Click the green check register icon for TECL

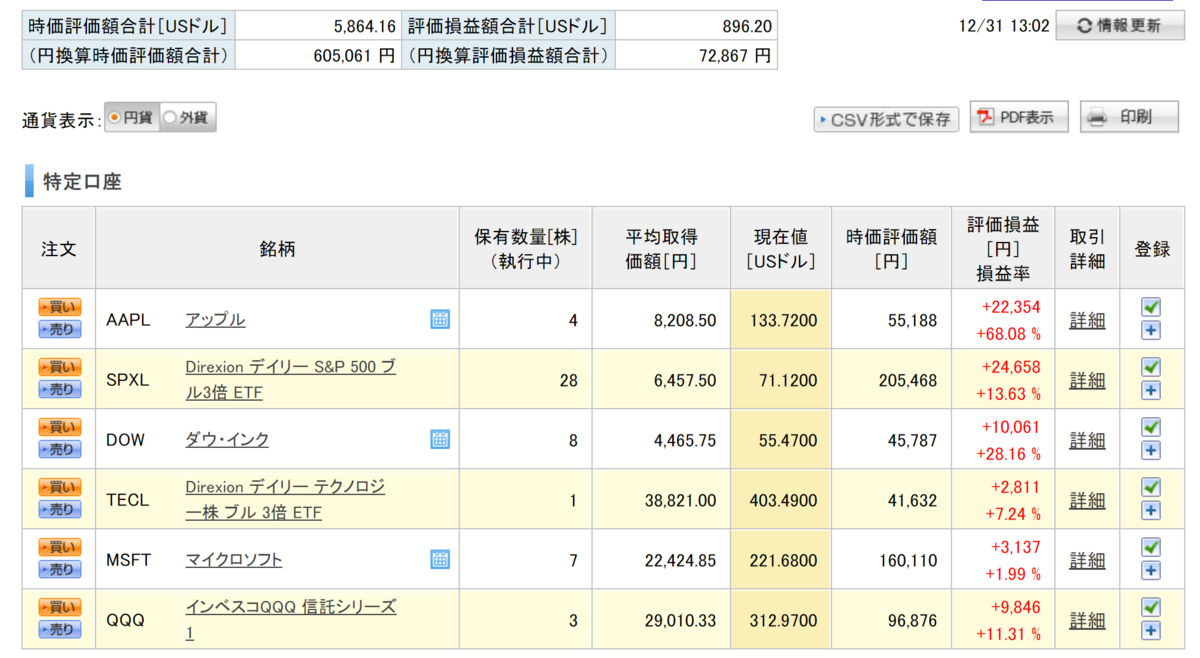coord(1151,487)
